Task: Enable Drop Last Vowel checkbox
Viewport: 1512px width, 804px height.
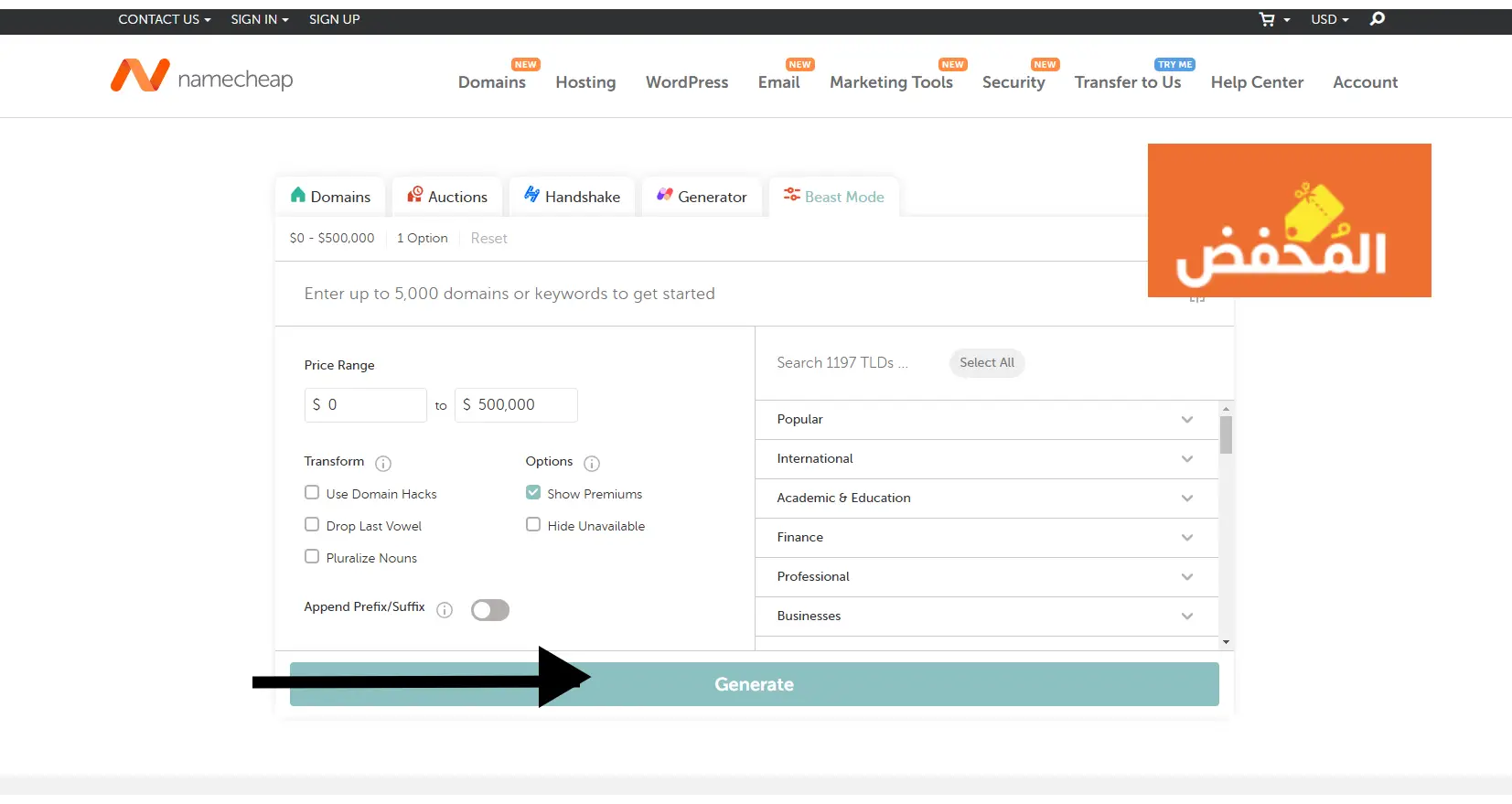Action: 312,525
